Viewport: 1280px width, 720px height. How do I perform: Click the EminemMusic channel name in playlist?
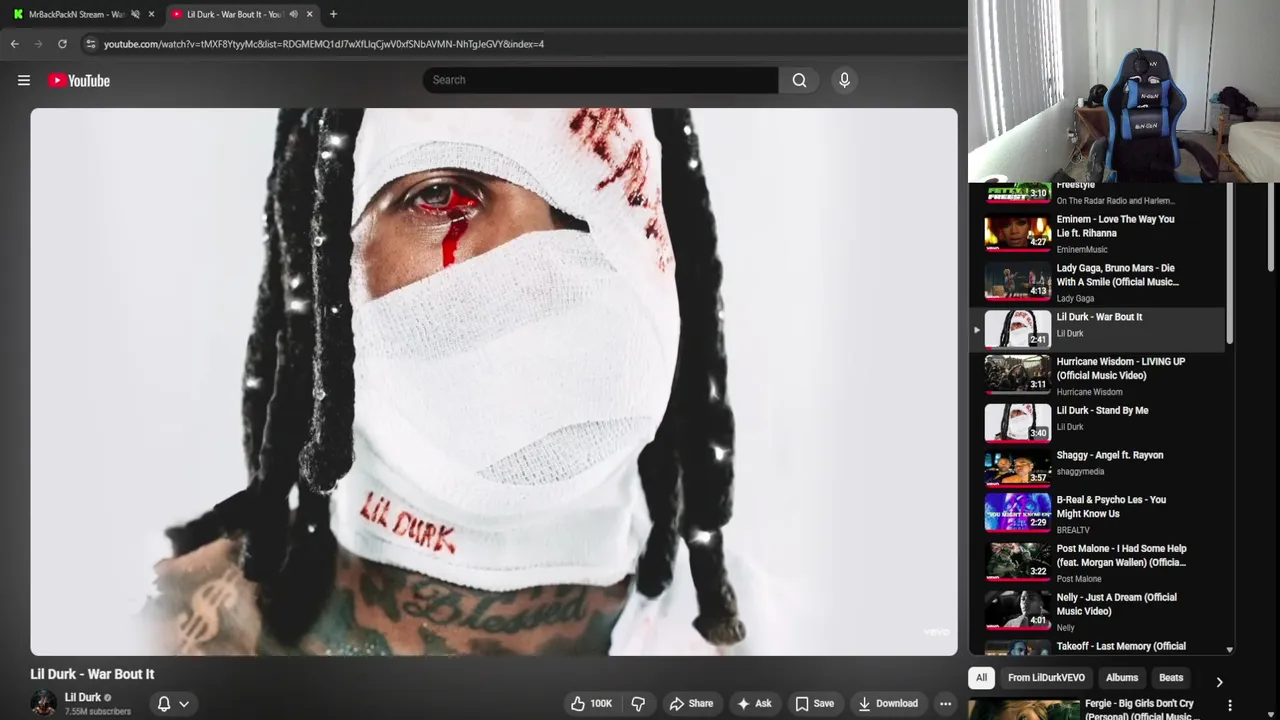tap(1082, 250)
